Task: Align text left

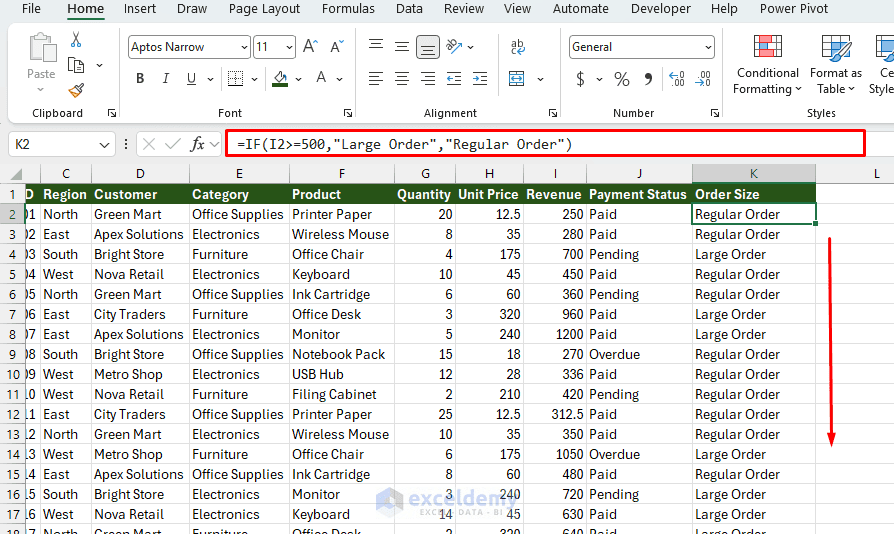Action: click(376, 79)
